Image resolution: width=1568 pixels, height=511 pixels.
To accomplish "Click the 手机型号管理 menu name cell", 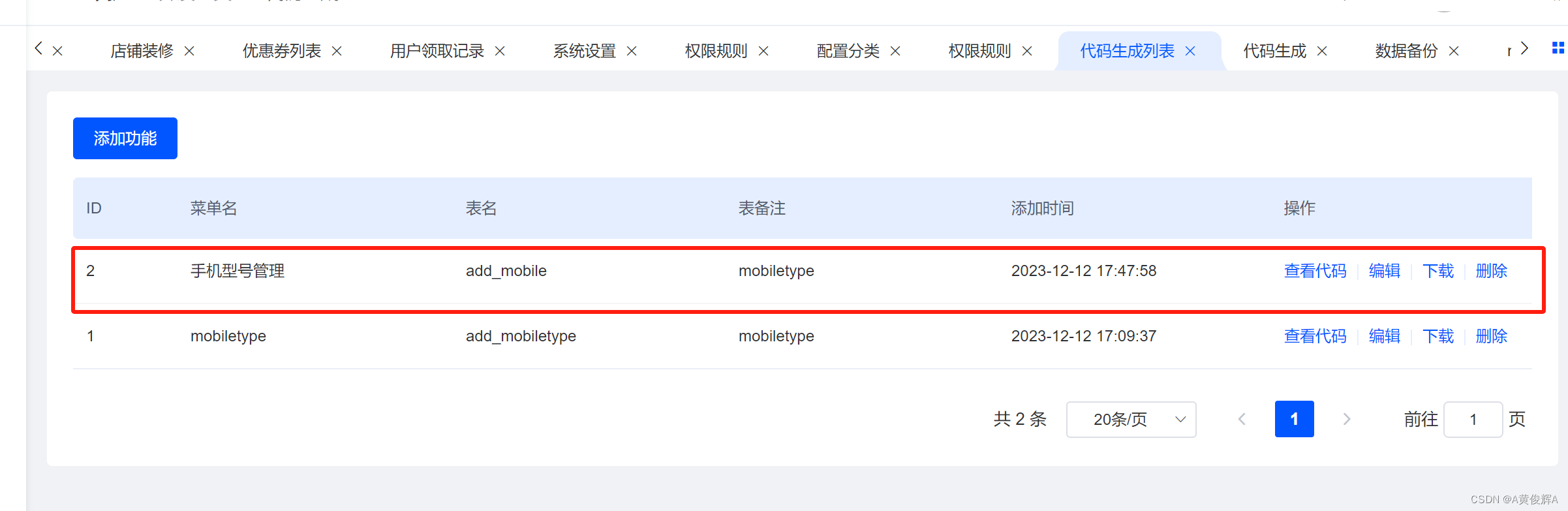I will click(238, 271).
